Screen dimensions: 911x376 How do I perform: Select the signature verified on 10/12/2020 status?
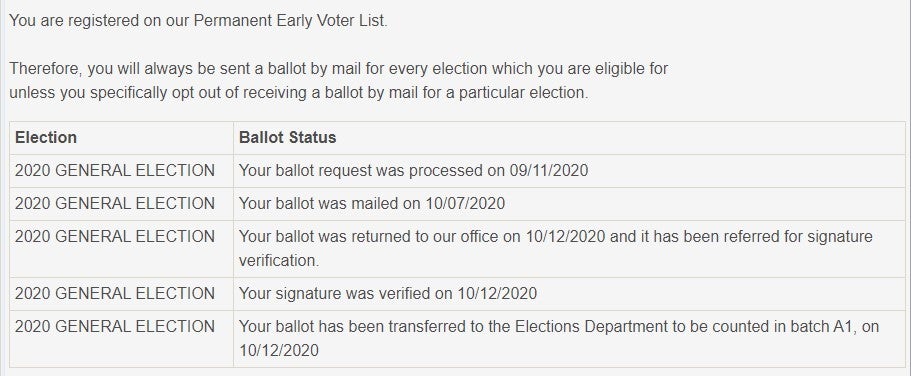pyautogui.click(x=388, y=293)
